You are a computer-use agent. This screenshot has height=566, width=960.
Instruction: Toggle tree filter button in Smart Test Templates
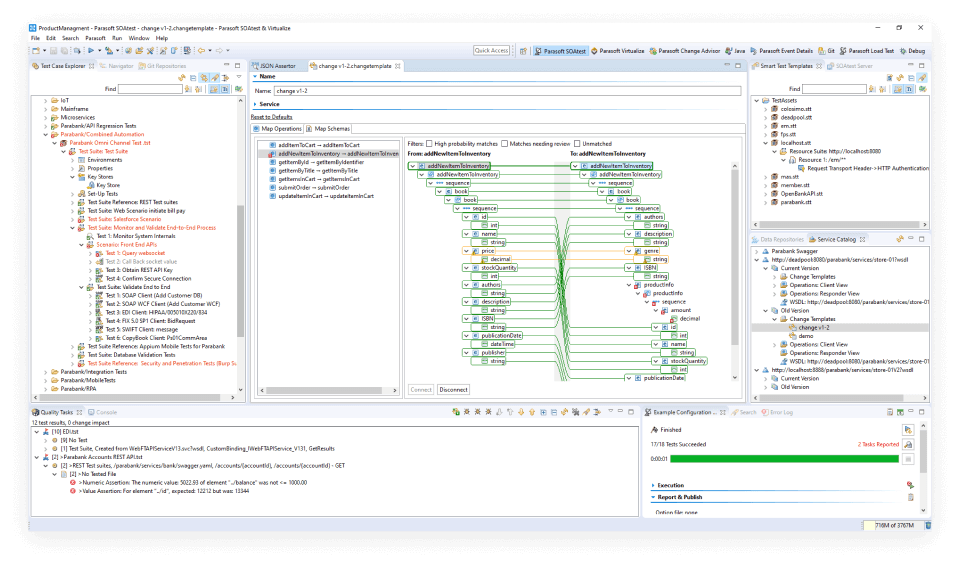point(898,89)
